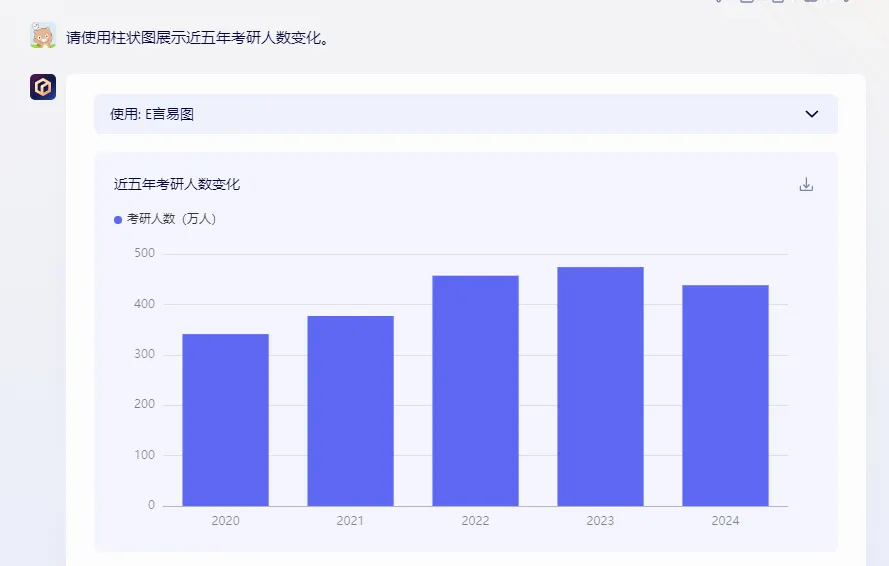Image resolution: width=889 pixels, height=566 pixels.
Task: Click the download chart icon
Action: (x=806, y=184)
